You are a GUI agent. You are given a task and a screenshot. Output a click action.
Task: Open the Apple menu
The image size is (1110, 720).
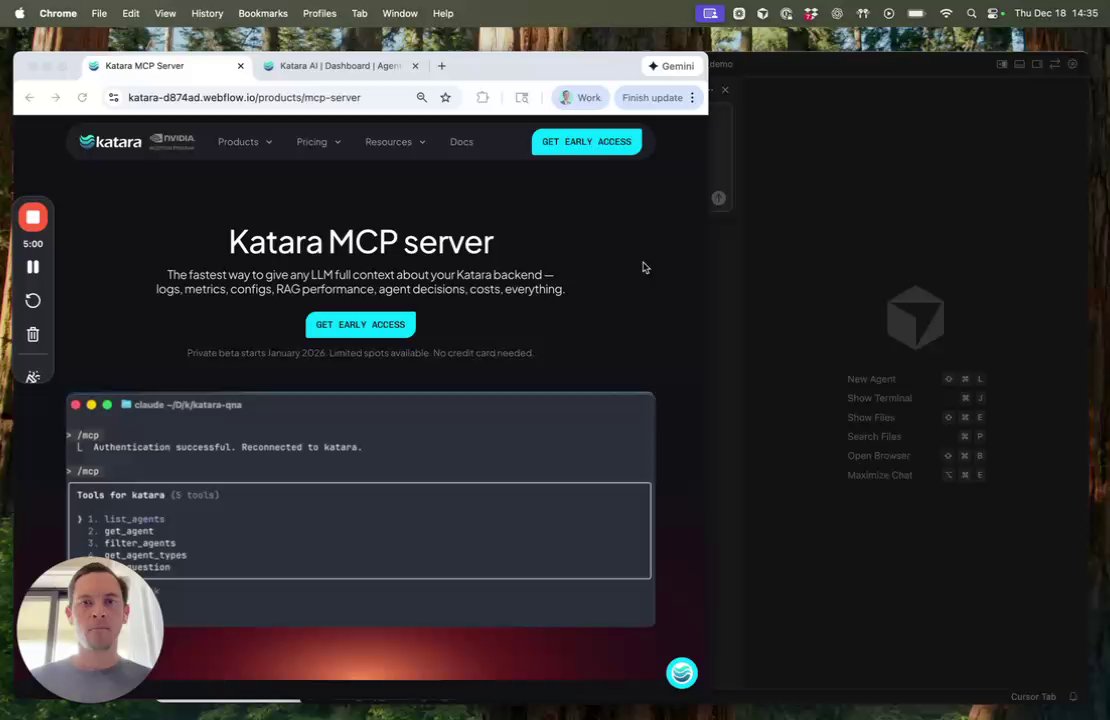click(19, 13)
